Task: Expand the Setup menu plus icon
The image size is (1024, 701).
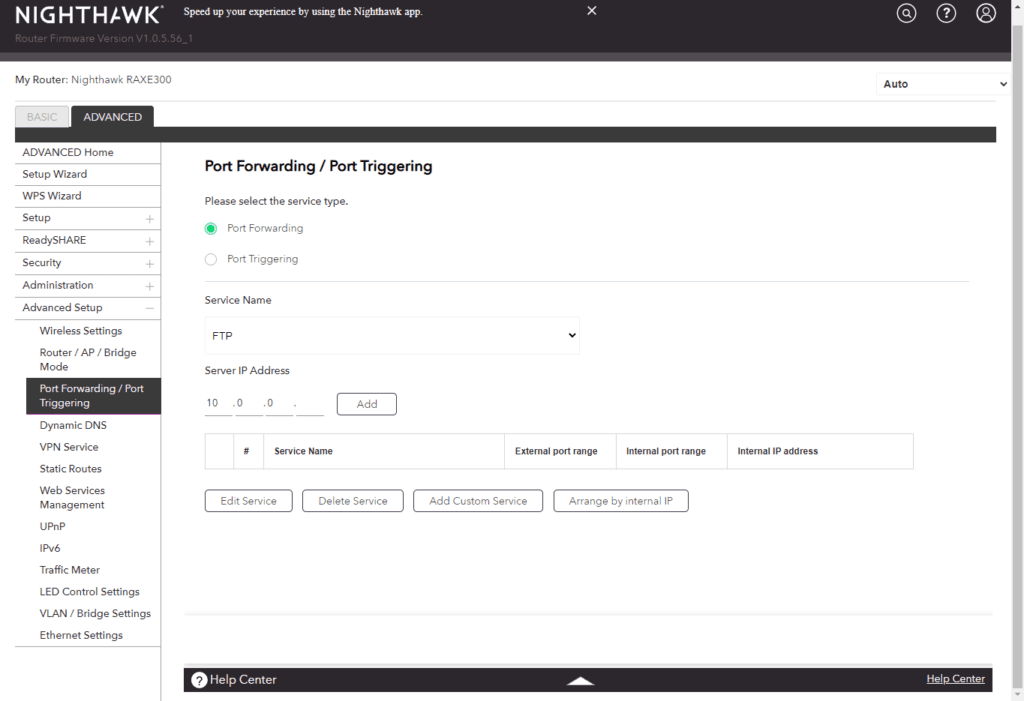Action: (150, 218)
